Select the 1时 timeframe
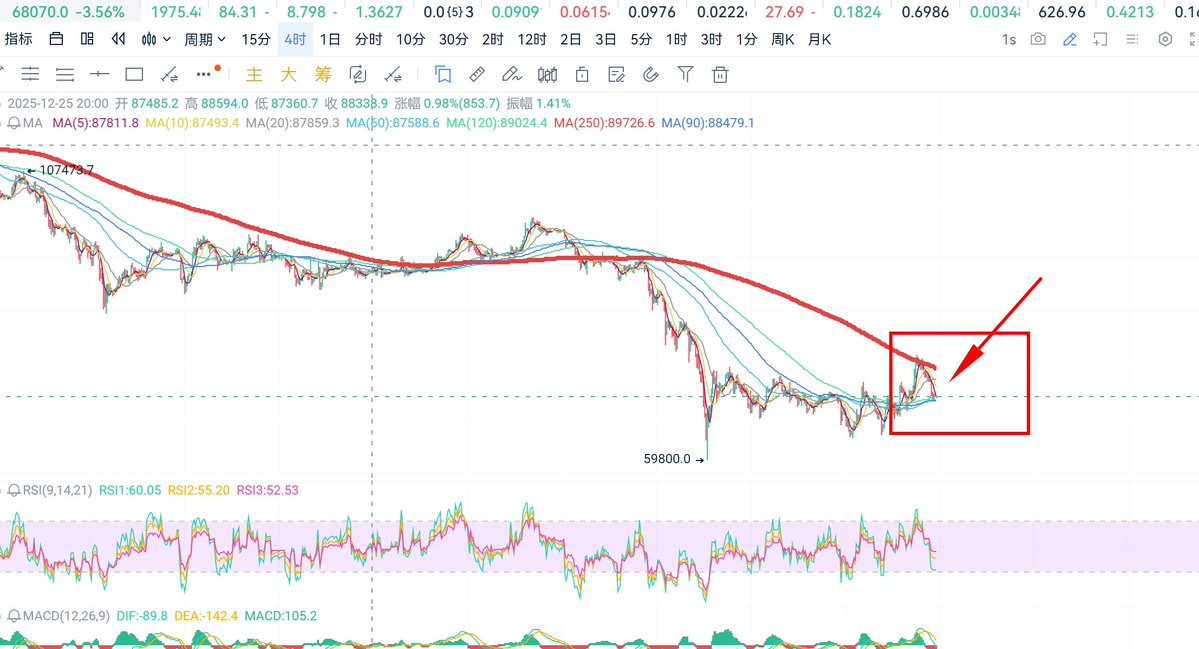 coord(676,39)
